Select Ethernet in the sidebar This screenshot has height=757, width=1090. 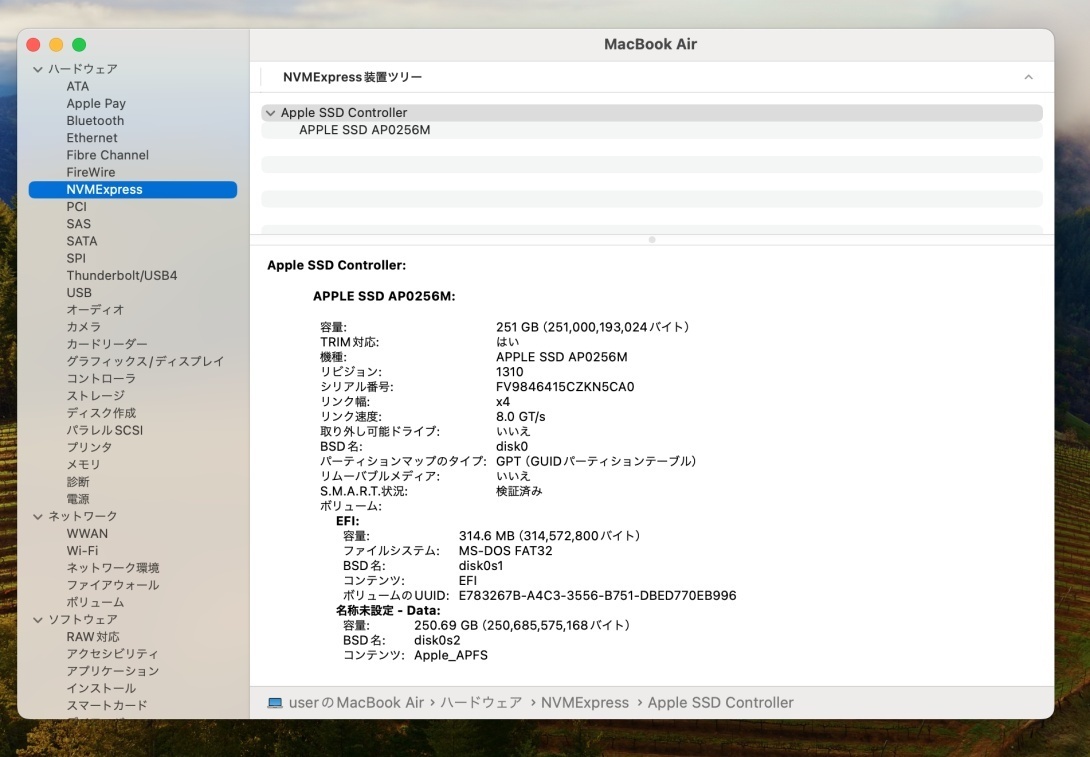tap(92, 138)
